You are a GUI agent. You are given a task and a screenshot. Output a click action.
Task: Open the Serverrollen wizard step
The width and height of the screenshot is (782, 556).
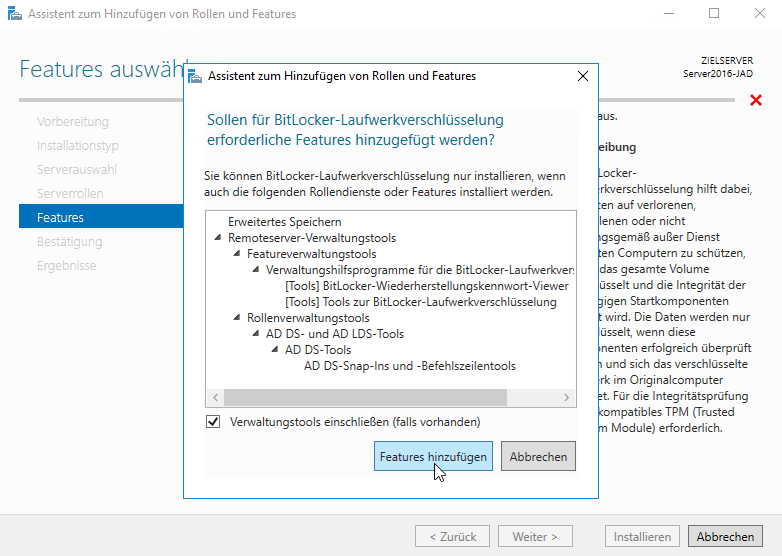70,193
